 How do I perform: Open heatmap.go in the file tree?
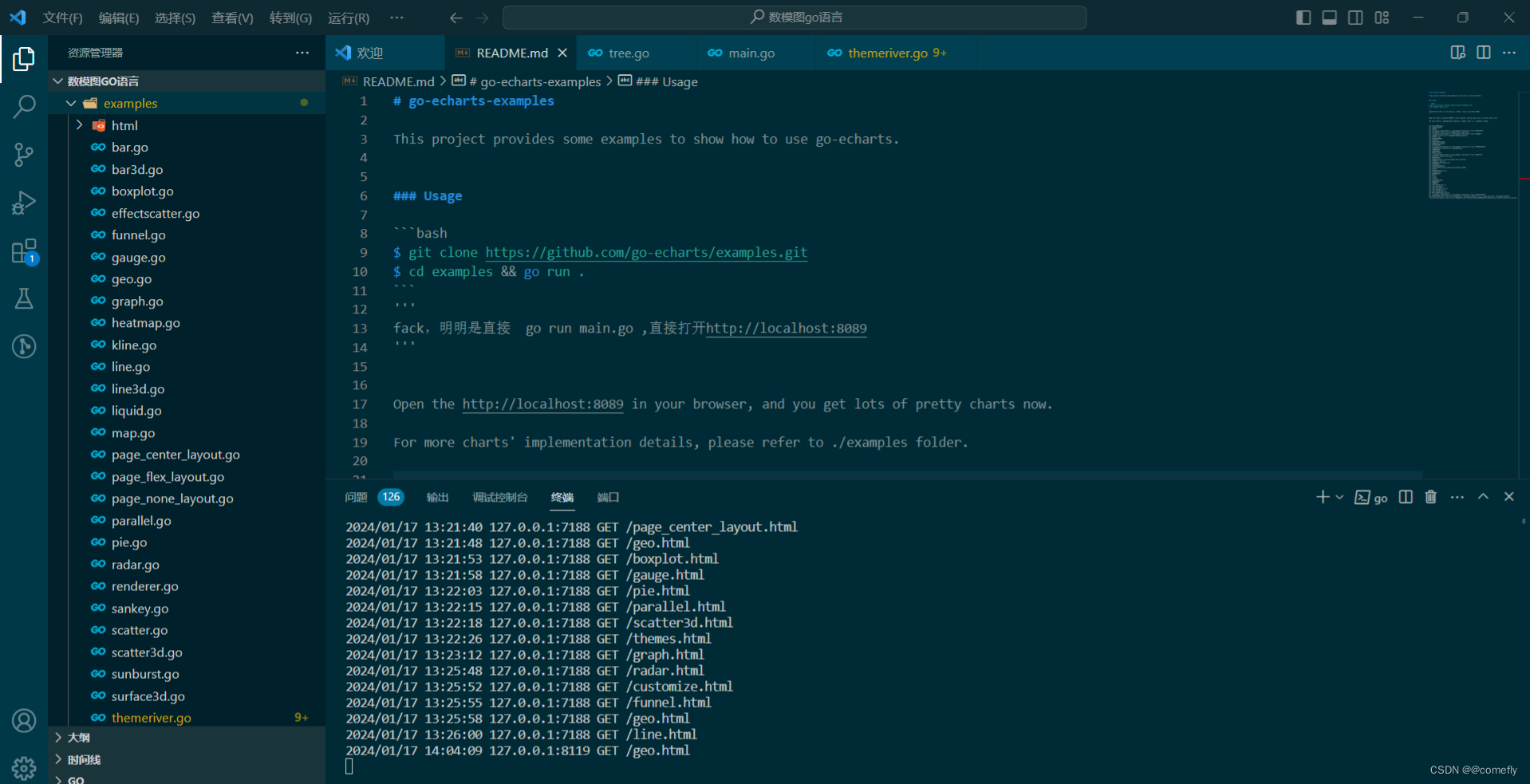[x=146, y=323]
